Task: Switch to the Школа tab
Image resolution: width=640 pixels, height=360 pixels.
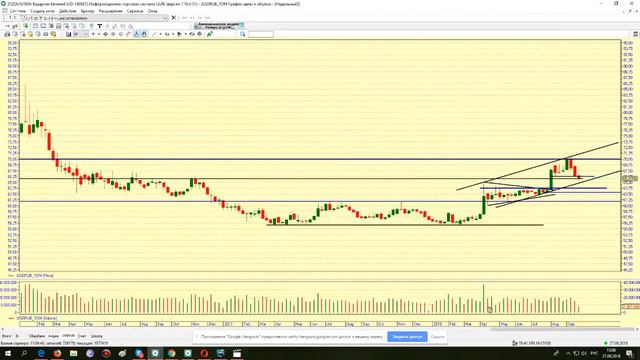Action: (97, 336)
